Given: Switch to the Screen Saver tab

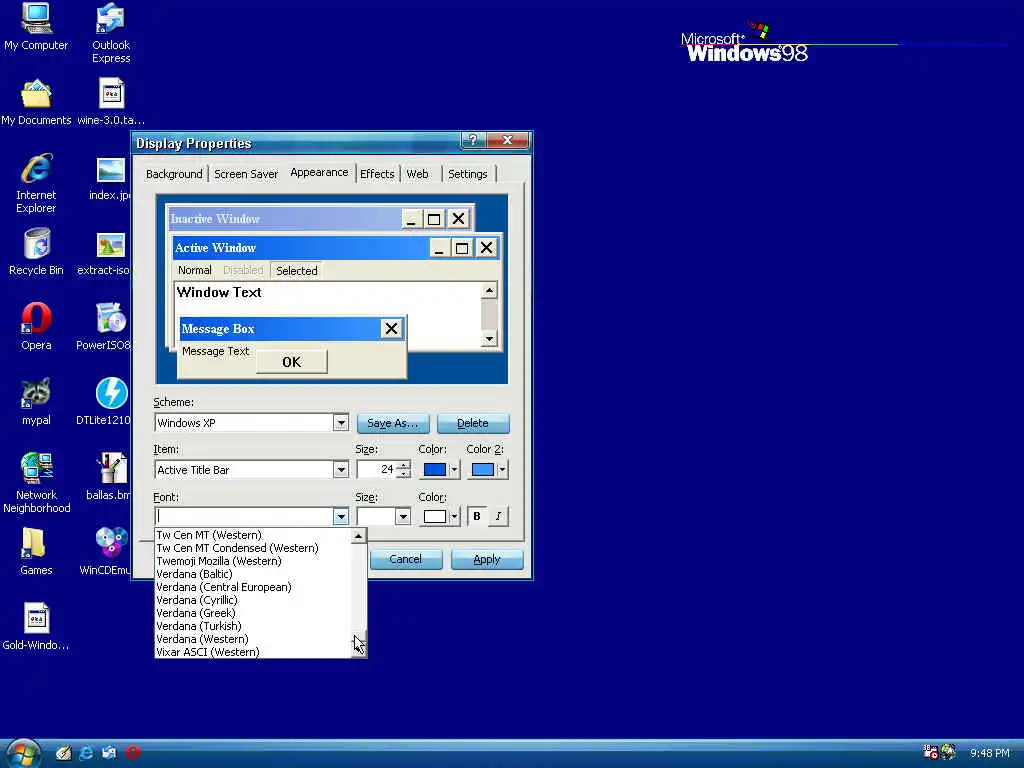Looking at the screenshot, I should click(x=246, y=174).
